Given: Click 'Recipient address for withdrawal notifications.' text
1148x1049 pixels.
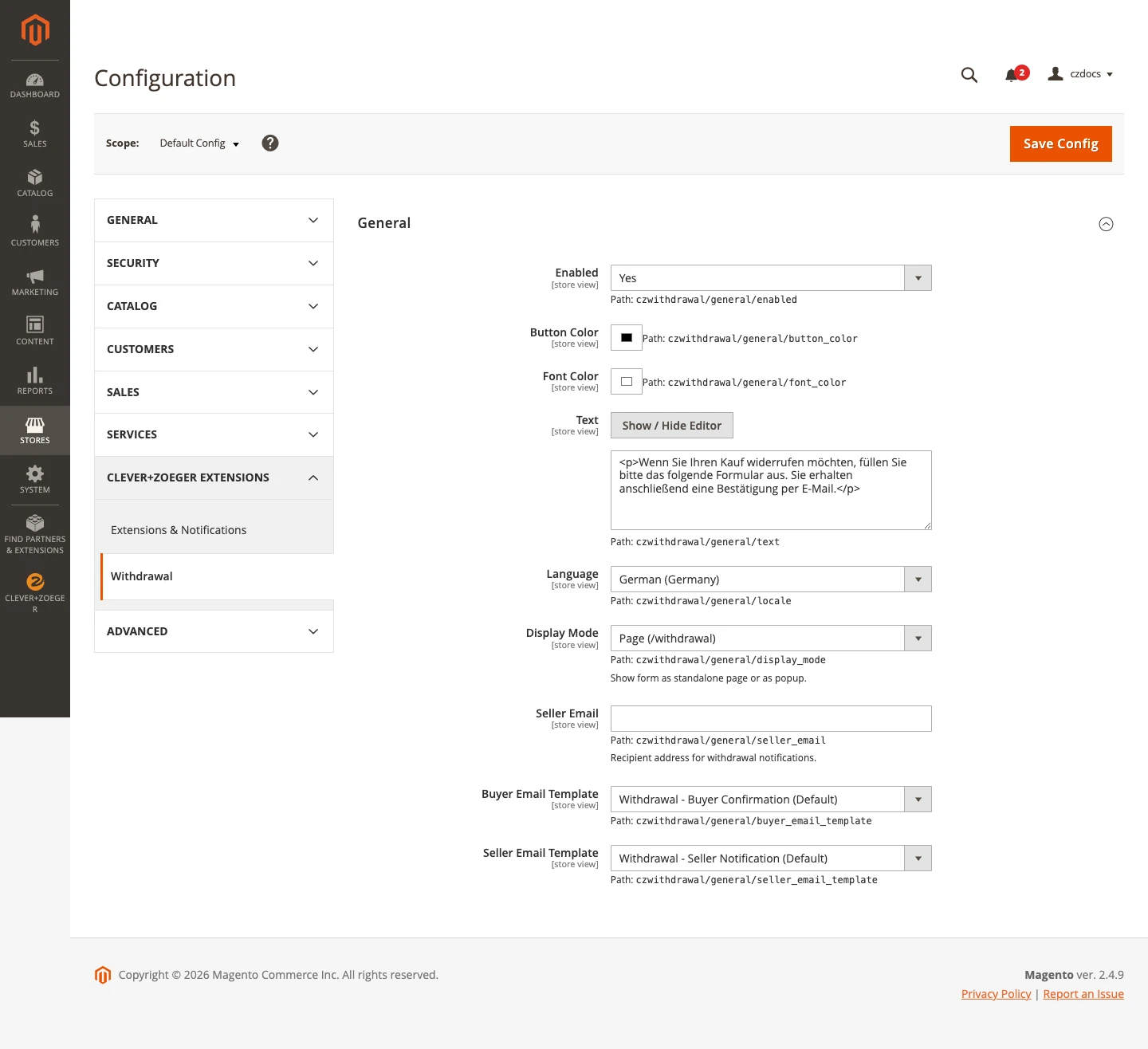Looking at the screenshot, I should 713,758.
